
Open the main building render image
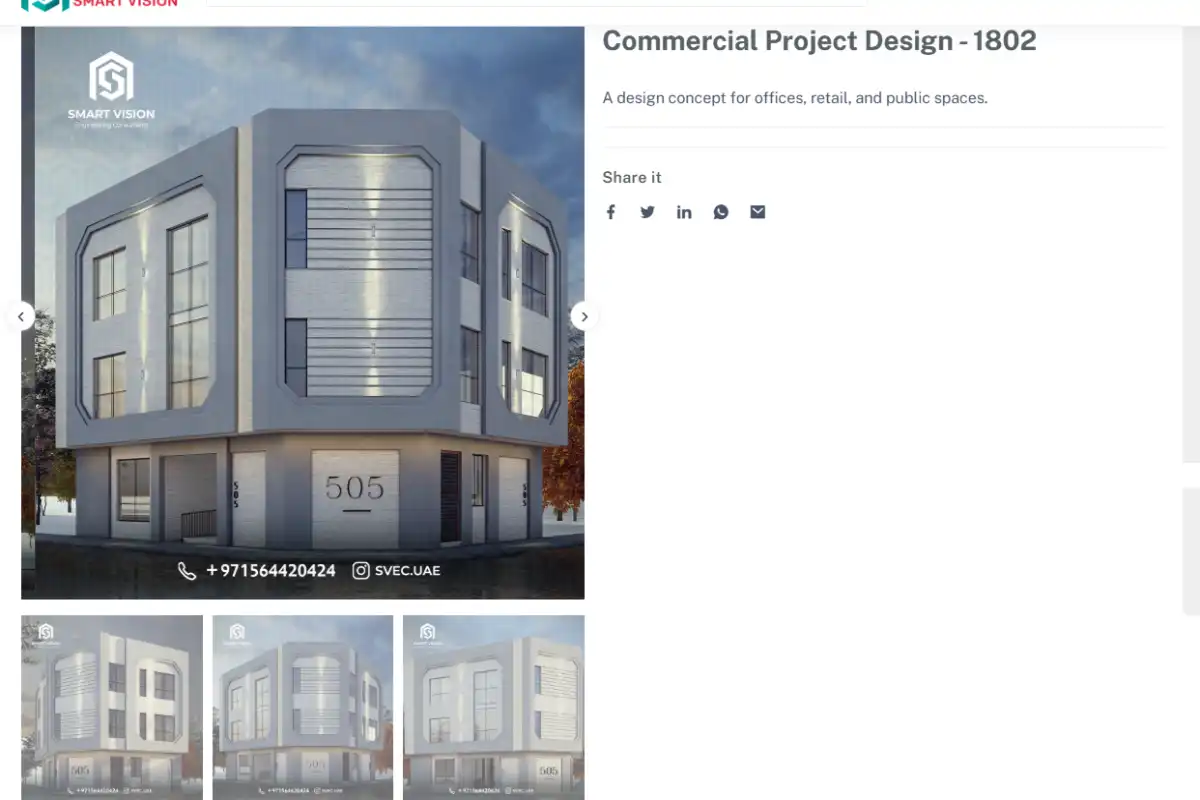point(303,330)
